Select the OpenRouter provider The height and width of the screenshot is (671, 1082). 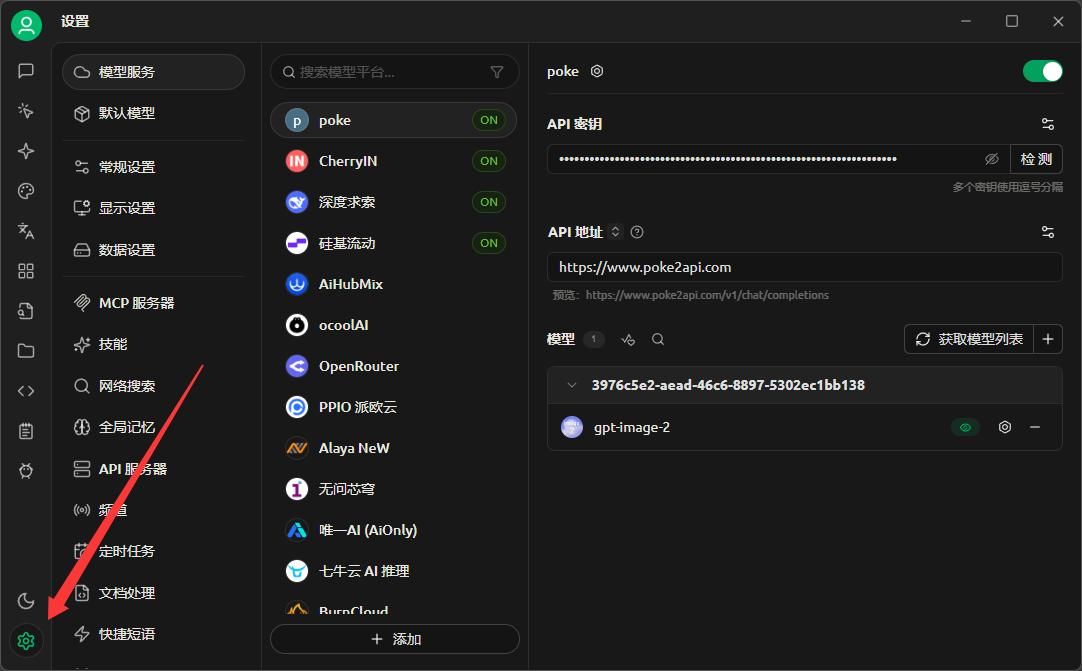[393, 366]
